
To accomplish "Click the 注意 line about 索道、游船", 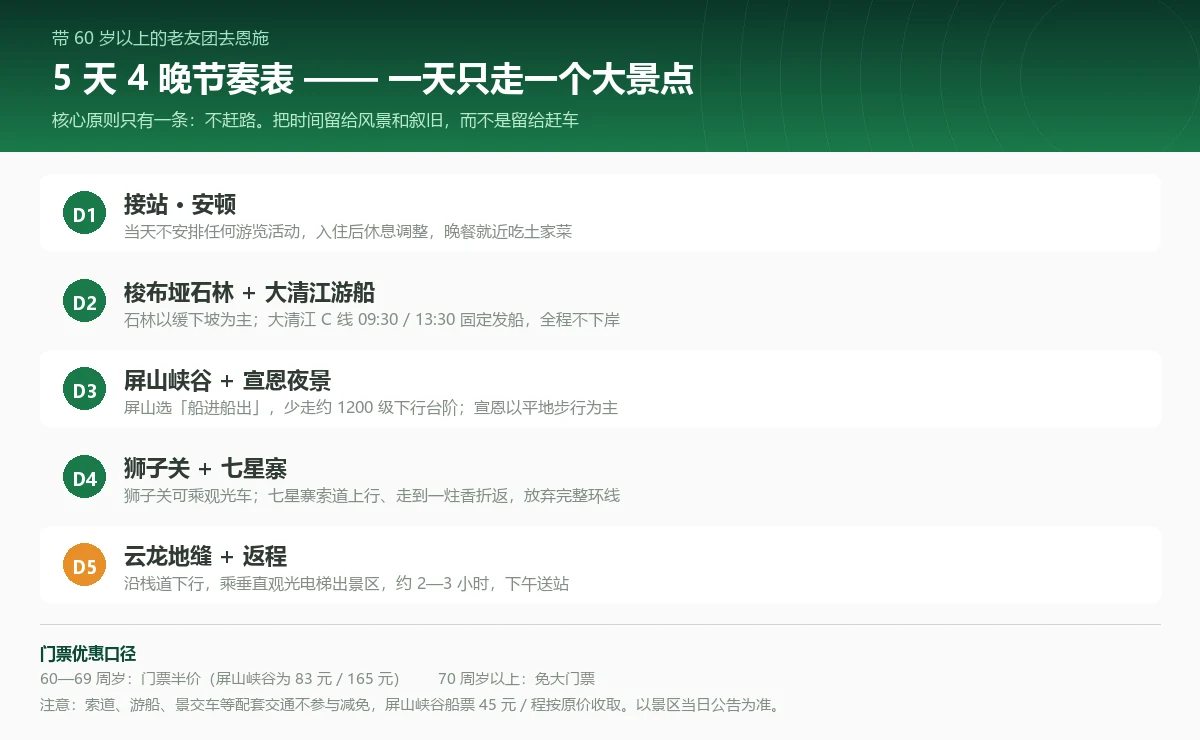I will coord(410,704).
